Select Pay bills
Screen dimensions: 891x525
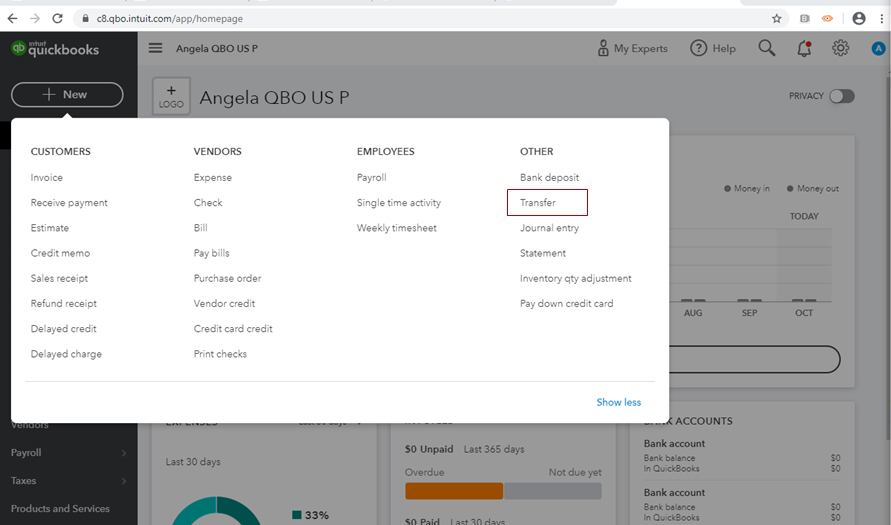coord(211,253)
